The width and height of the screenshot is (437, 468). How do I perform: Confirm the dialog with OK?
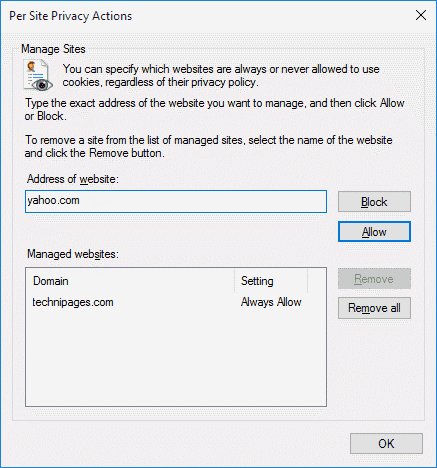click(386, 444)
